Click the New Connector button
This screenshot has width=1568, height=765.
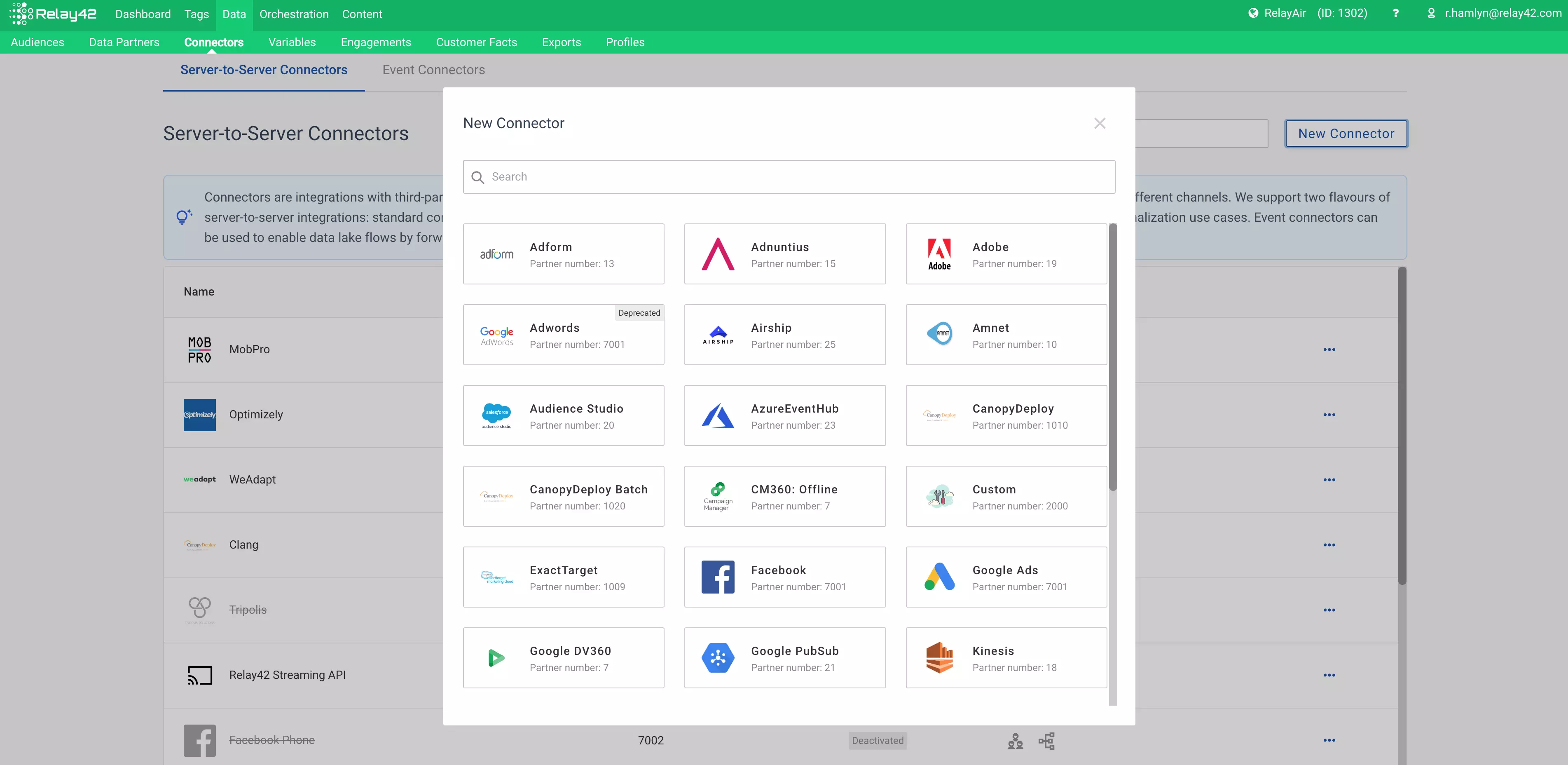(x=1346, y=134)
